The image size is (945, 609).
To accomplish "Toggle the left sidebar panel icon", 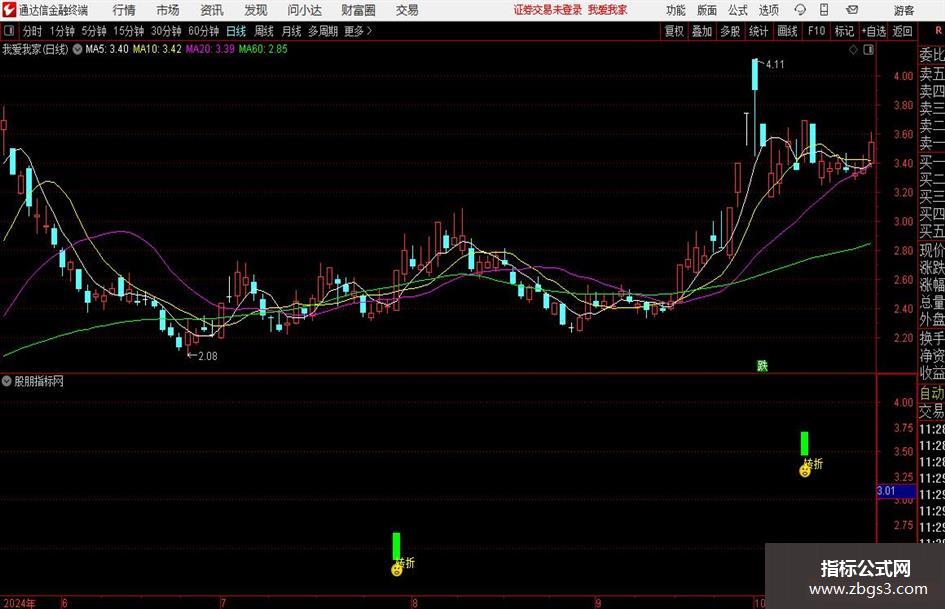I will pyautogui.click(x=9, y=31).
